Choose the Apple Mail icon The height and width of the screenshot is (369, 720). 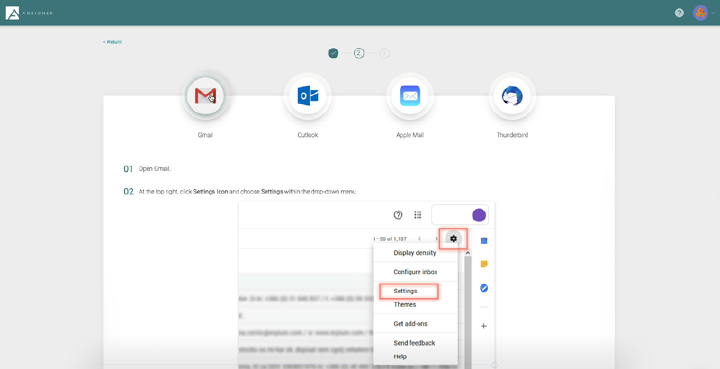[x=410, y=96]
